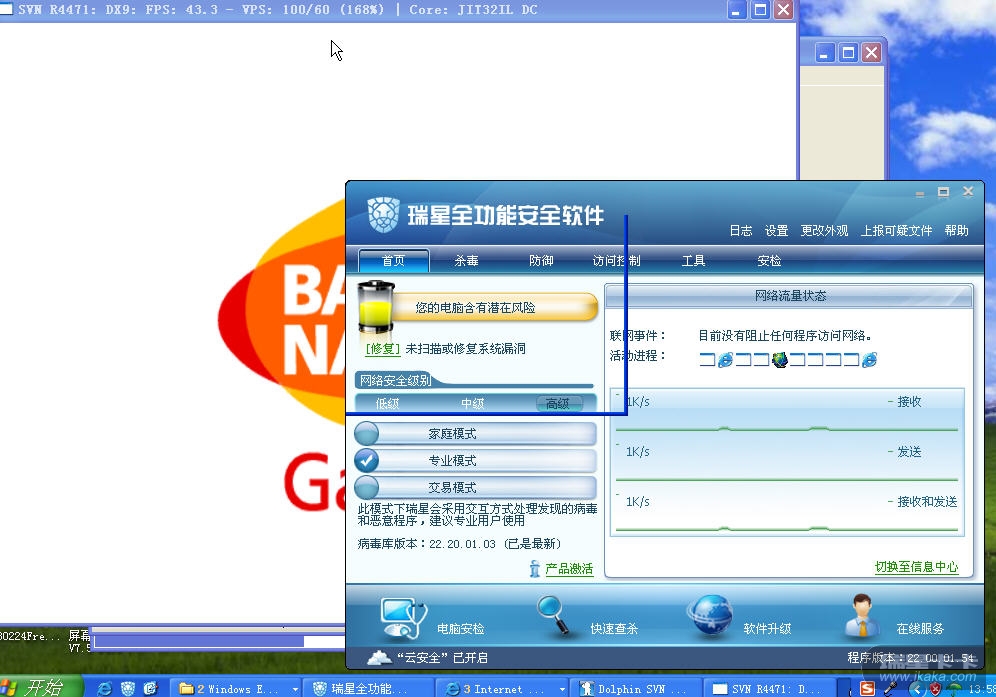Launch Internet Explorer from quick launch

pos(104,689)
